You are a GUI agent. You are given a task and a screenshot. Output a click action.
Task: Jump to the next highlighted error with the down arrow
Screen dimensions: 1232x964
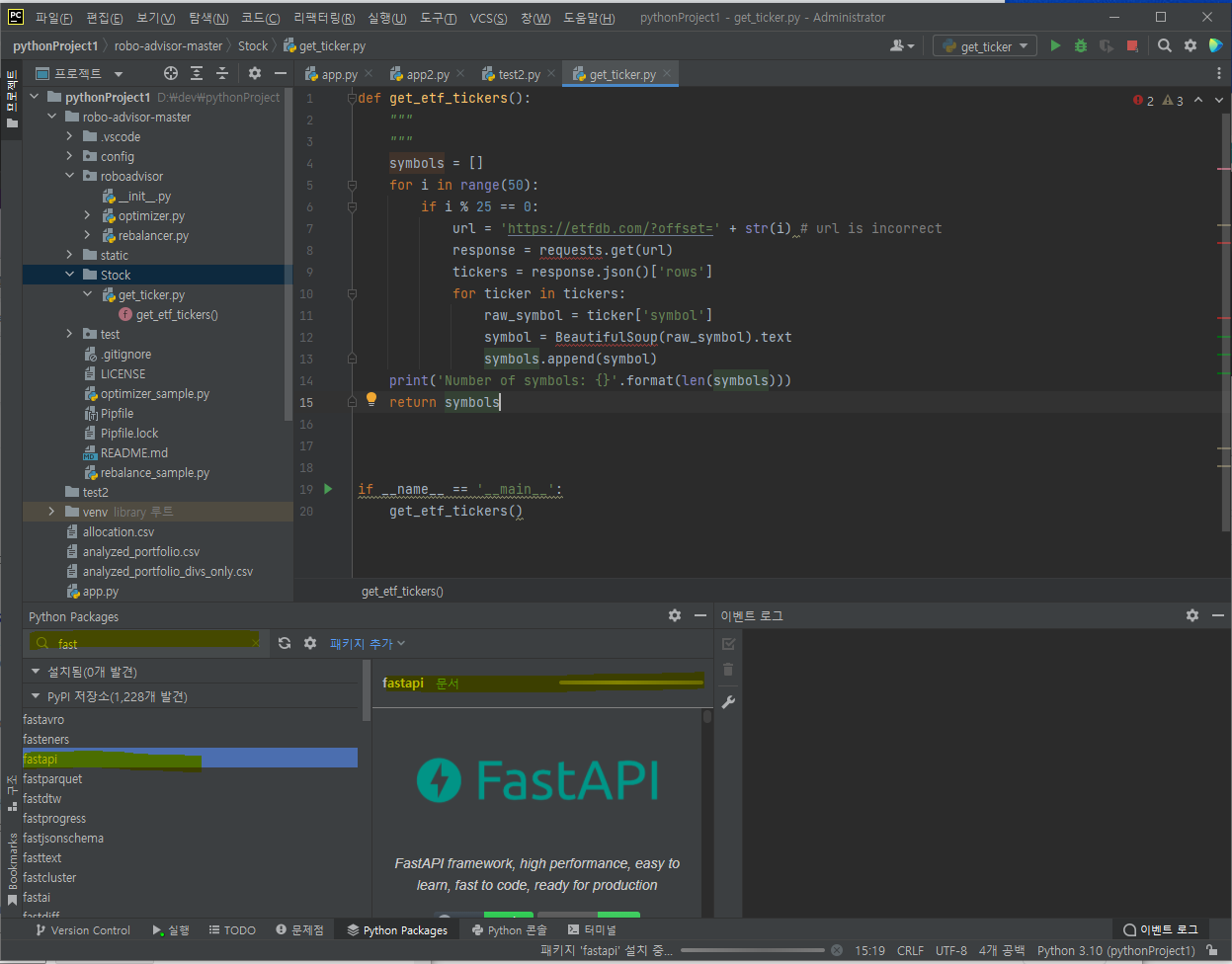click(x=1220, y=100)
